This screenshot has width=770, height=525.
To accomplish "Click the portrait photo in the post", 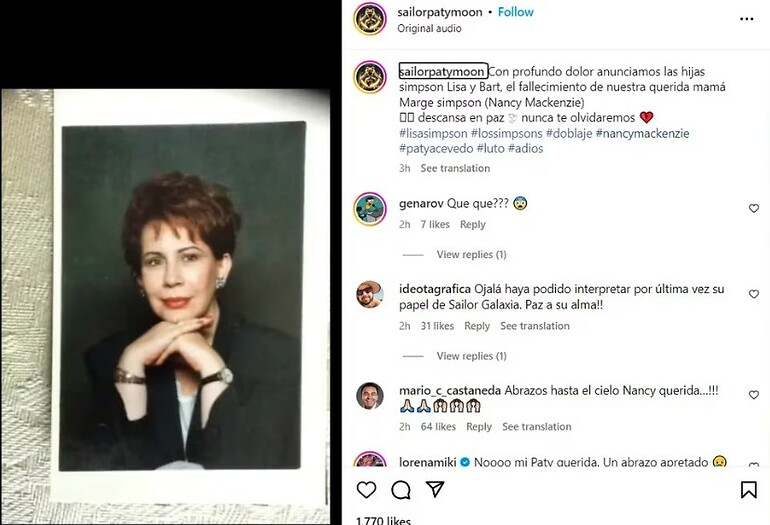I will (x=181, y=296).
